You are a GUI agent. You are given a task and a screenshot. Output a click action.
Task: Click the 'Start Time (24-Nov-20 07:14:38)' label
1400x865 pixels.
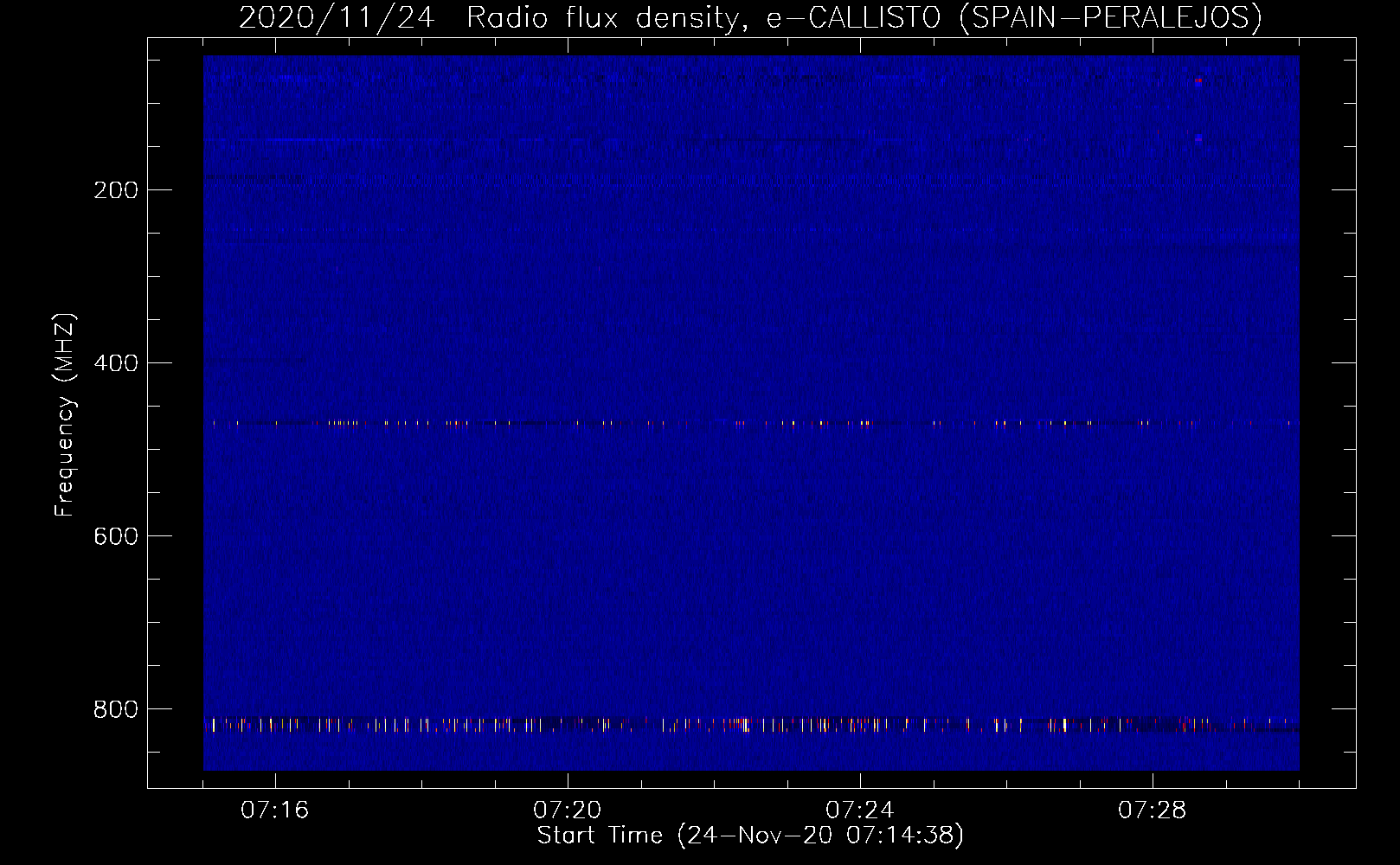(x=750, y=836)
